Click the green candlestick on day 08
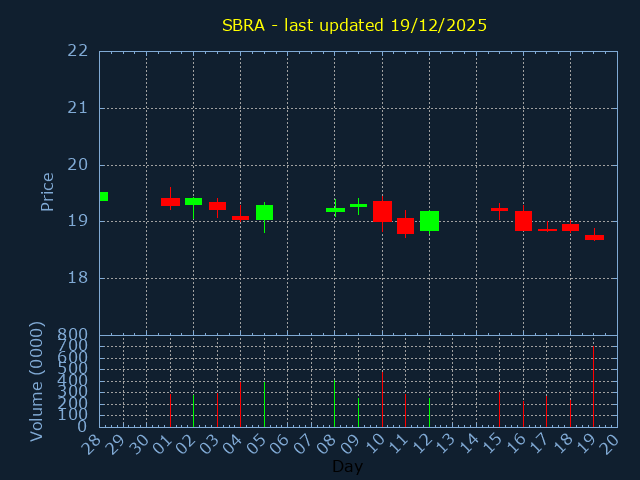 point(335,210)
